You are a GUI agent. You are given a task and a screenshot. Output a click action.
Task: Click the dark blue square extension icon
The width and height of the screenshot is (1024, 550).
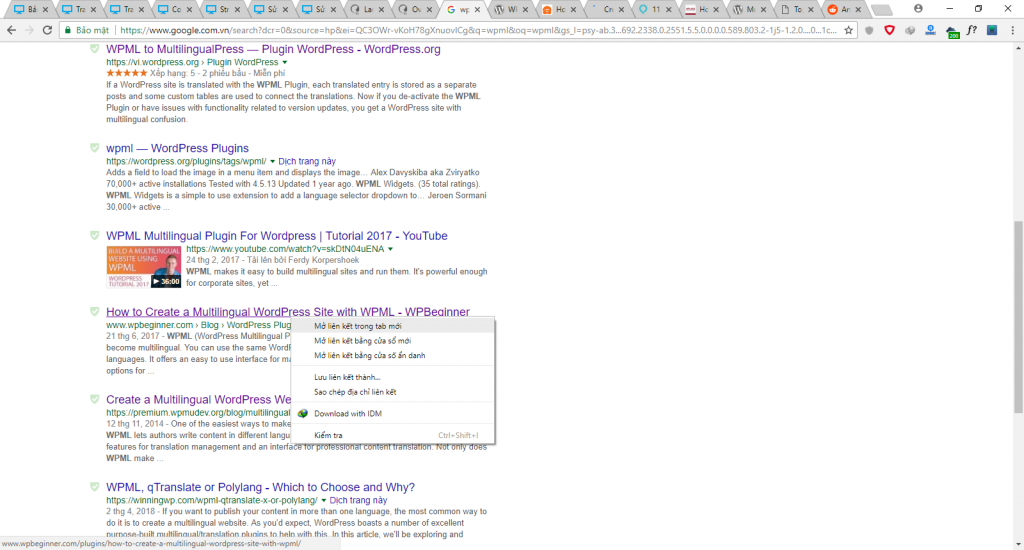992,30
